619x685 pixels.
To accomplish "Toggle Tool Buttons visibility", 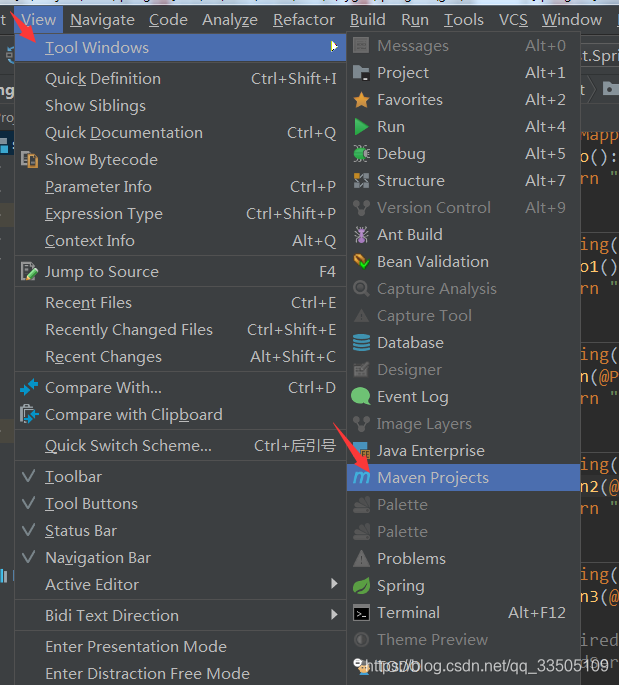I will click(x=180, y=504).
